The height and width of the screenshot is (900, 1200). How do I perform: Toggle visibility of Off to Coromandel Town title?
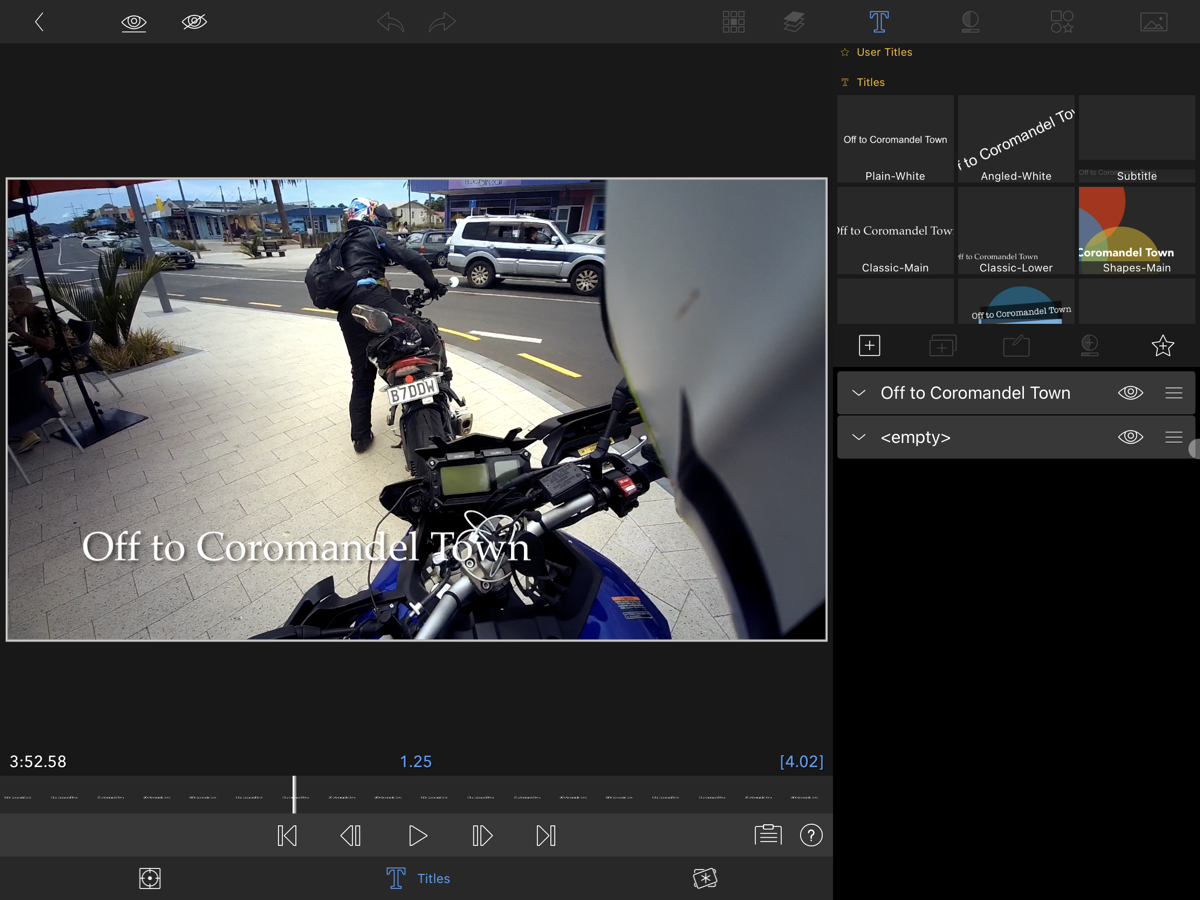(x=1130, y=393)
